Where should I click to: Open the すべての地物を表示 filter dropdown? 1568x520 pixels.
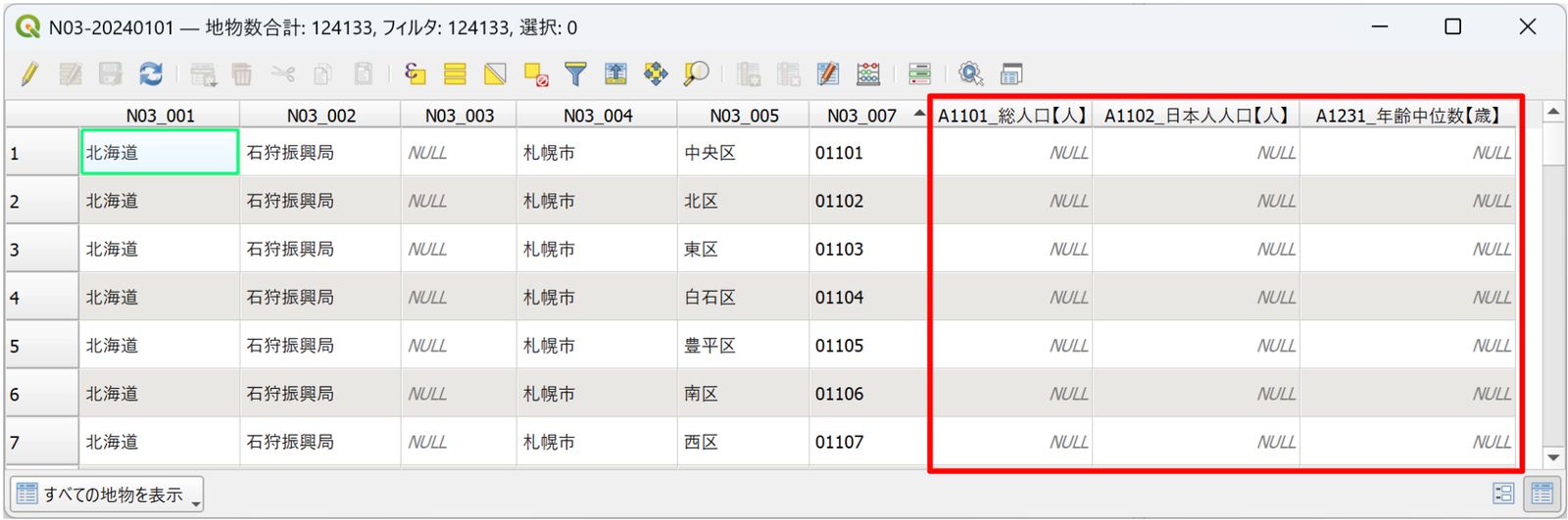(x=107, y=495)
